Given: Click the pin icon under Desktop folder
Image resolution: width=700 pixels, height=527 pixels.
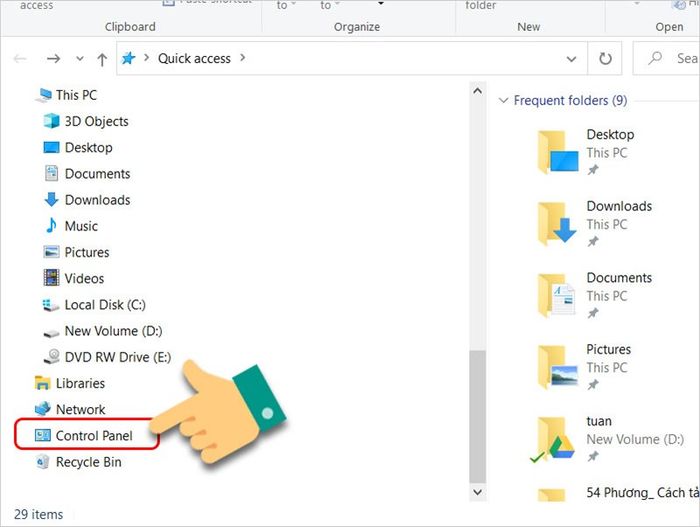Looking at the screenshot, I should click(x=592, y=170).
